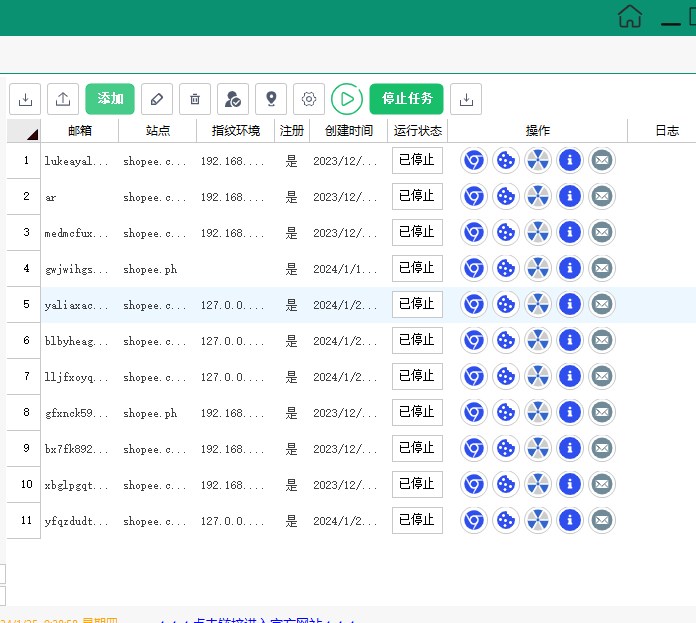Click the 日志 column header

[x=667, y=131]
